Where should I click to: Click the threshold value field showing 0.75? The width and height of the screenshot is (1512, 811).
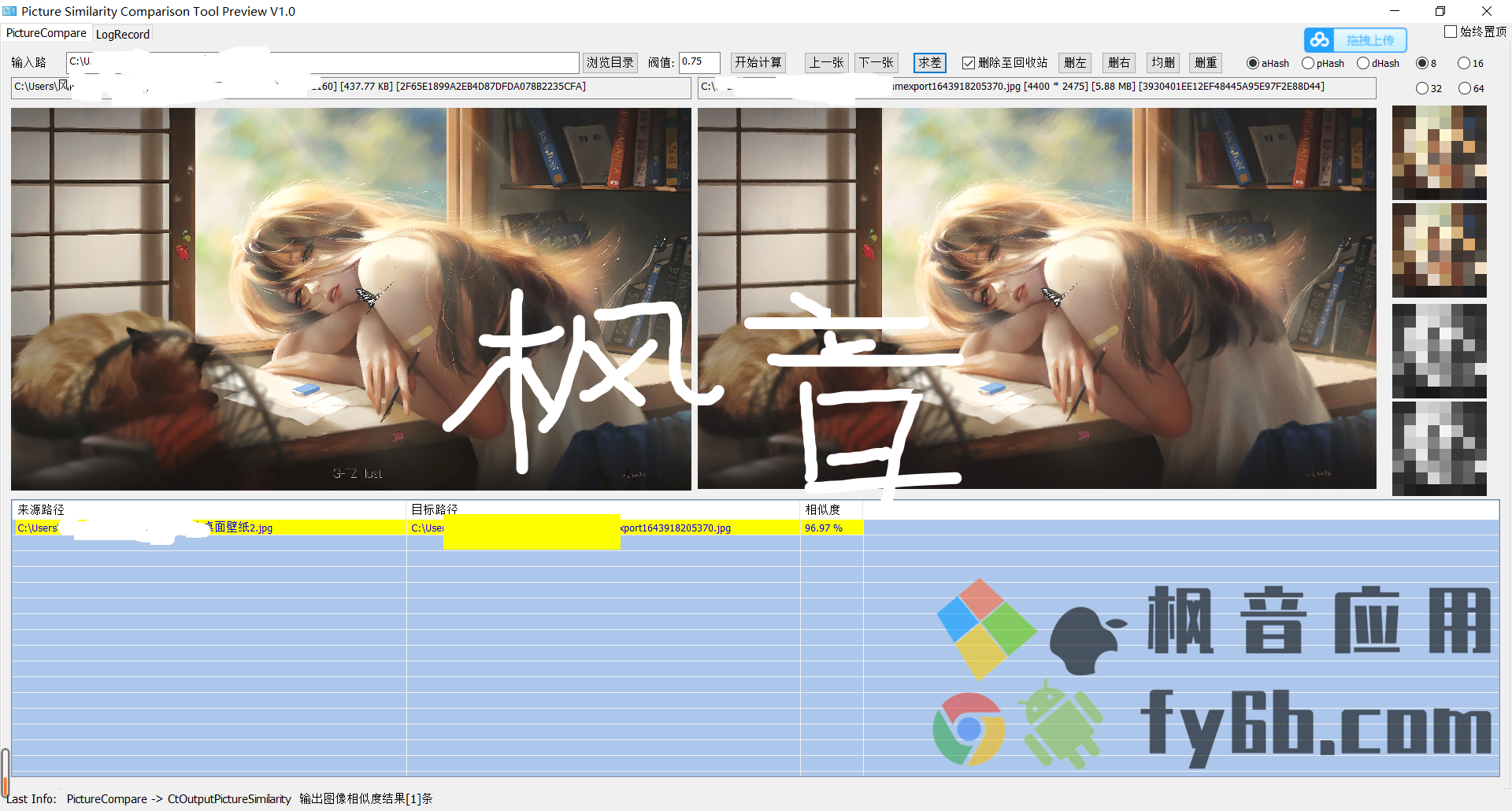699,62
